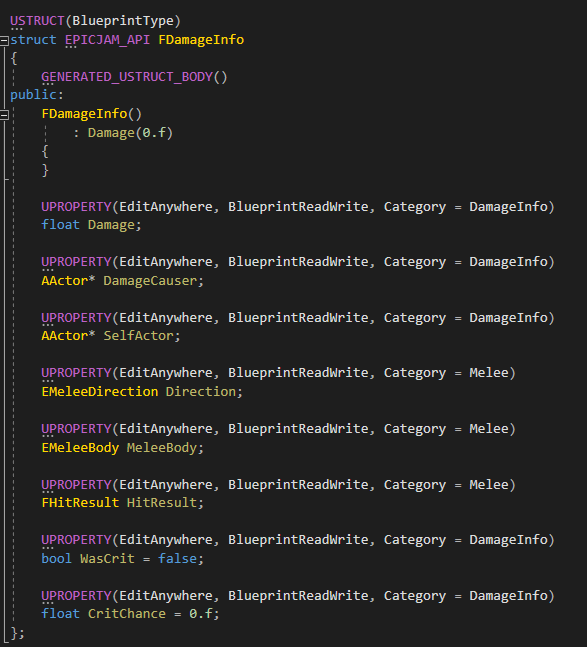Click the GENERATED_USTRUCT_BODY macro

(x=127, y=77)
